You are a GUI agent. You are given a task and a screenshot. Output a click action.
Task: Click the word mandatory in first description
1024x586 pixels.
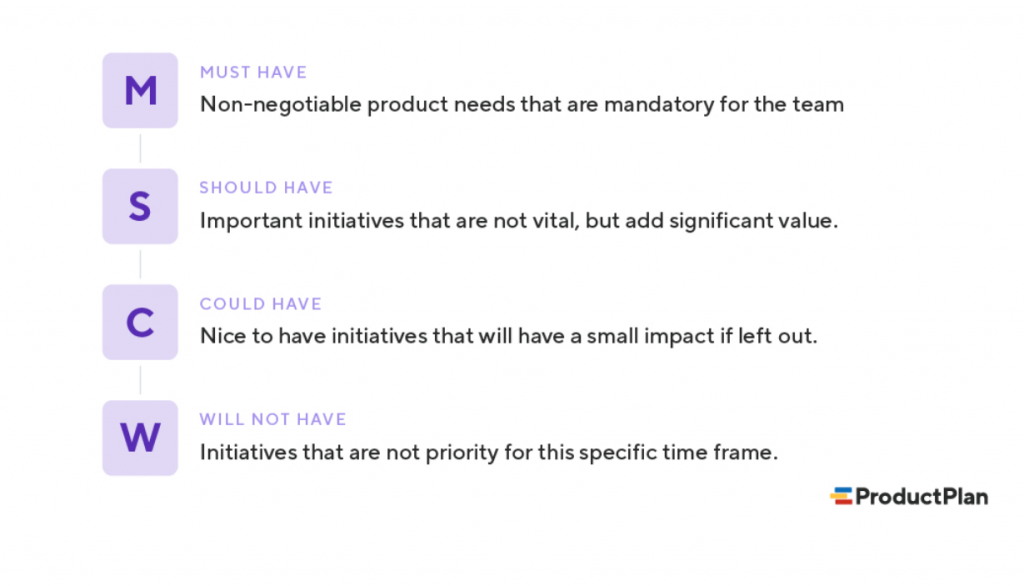point(658,105)
